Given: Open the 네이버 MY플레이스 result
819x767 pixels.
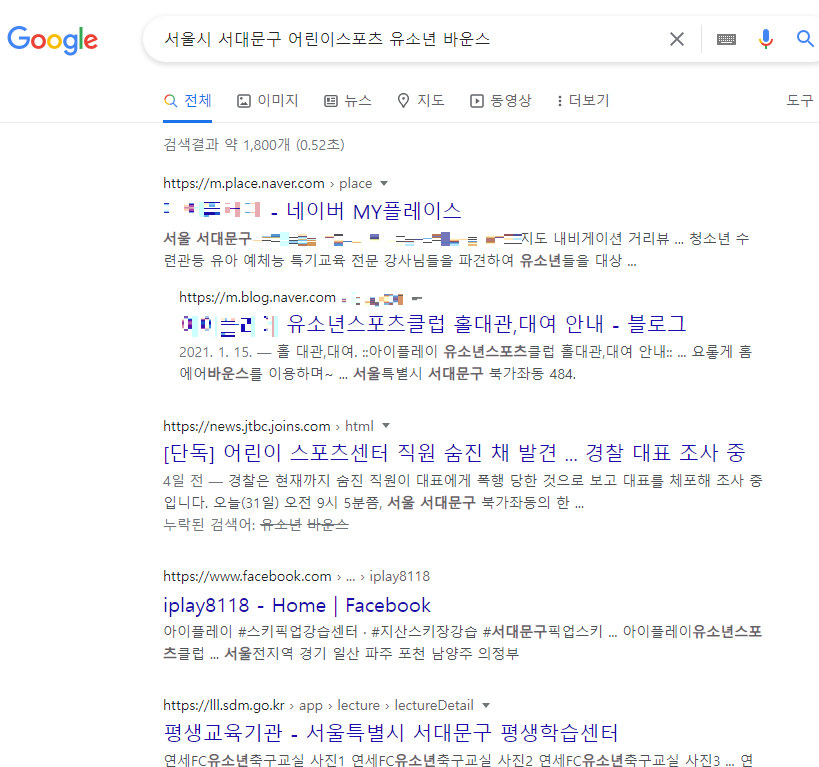Looking at the screenshot, I should pyautogui.click(x=312, y=211).
